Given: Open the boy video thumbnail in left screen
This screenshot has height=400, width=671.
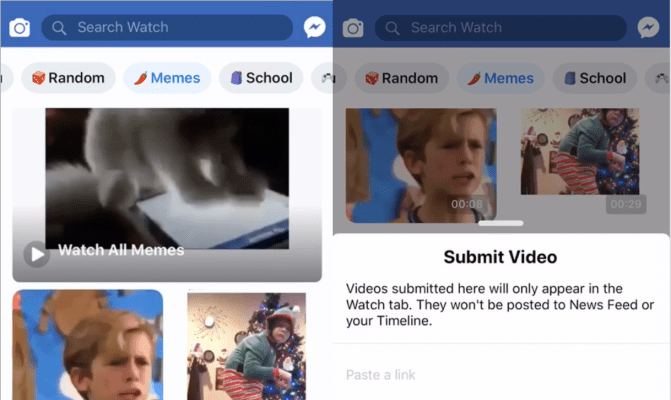Looking at the screenshot, I should click(88, 345).
